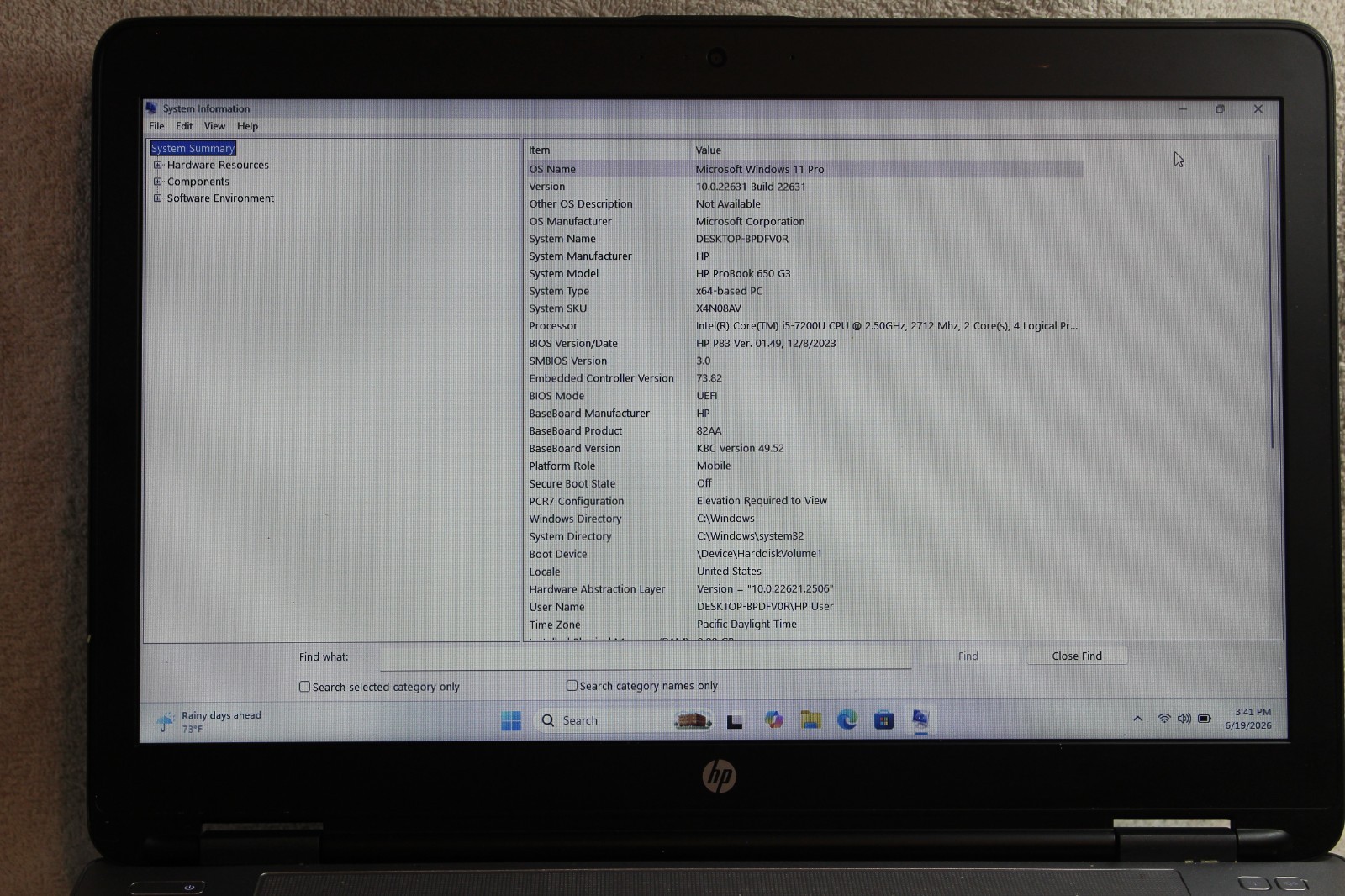Select the Platform Role row
This screenshot has width=1345, height=896.
804,466
